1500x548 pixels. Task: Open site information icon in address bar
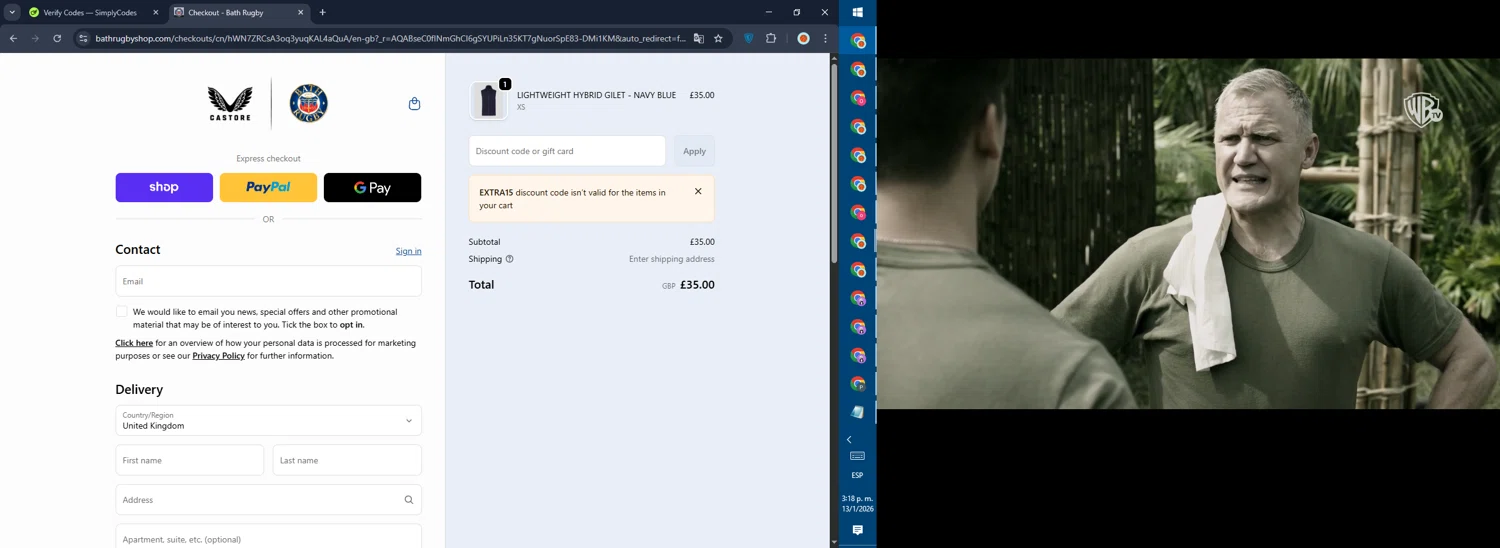(84, 38)
